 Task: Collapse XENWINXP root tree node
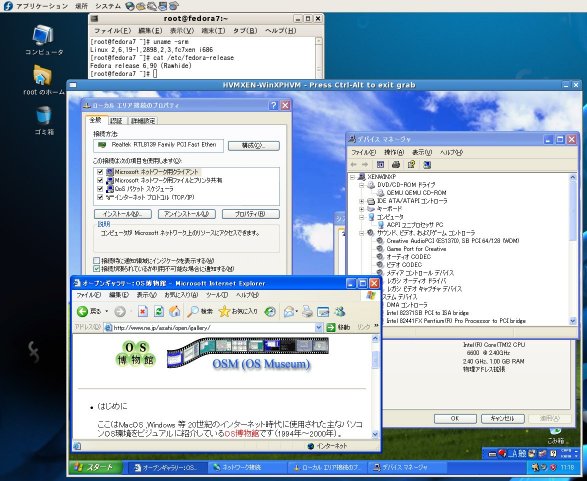pyautogui.click(x=352, y=177)
